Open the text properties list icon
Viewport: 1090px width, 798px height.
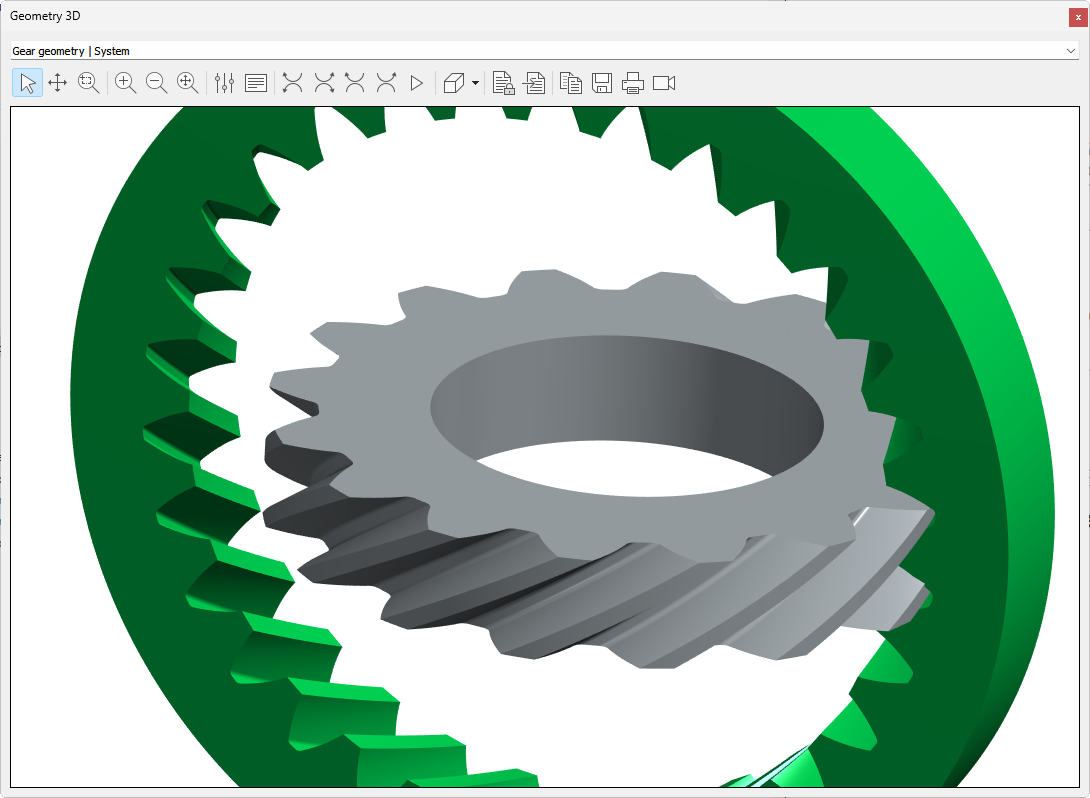pyautogui.click(x=256, y=83)
